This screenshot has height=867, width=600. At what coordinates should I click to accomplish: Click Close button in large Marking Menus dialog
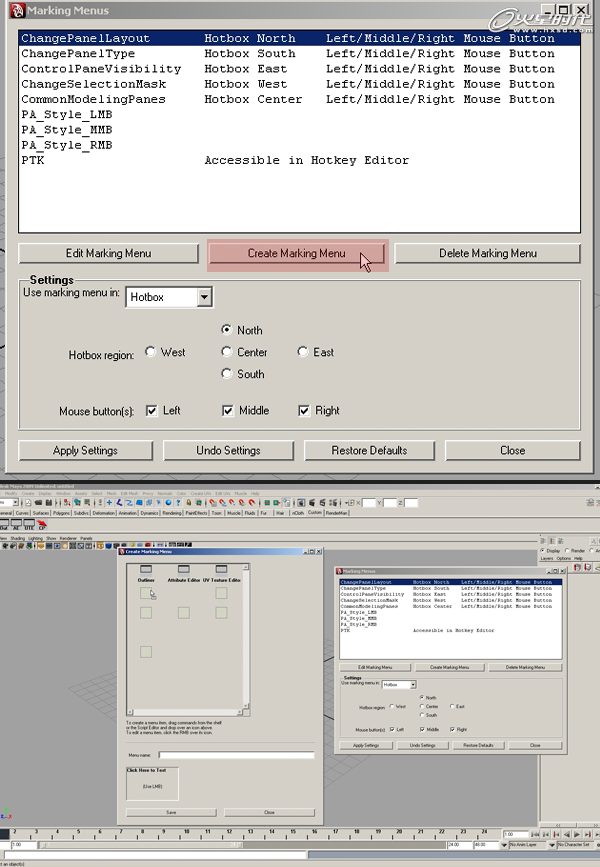tap(512, 450)
